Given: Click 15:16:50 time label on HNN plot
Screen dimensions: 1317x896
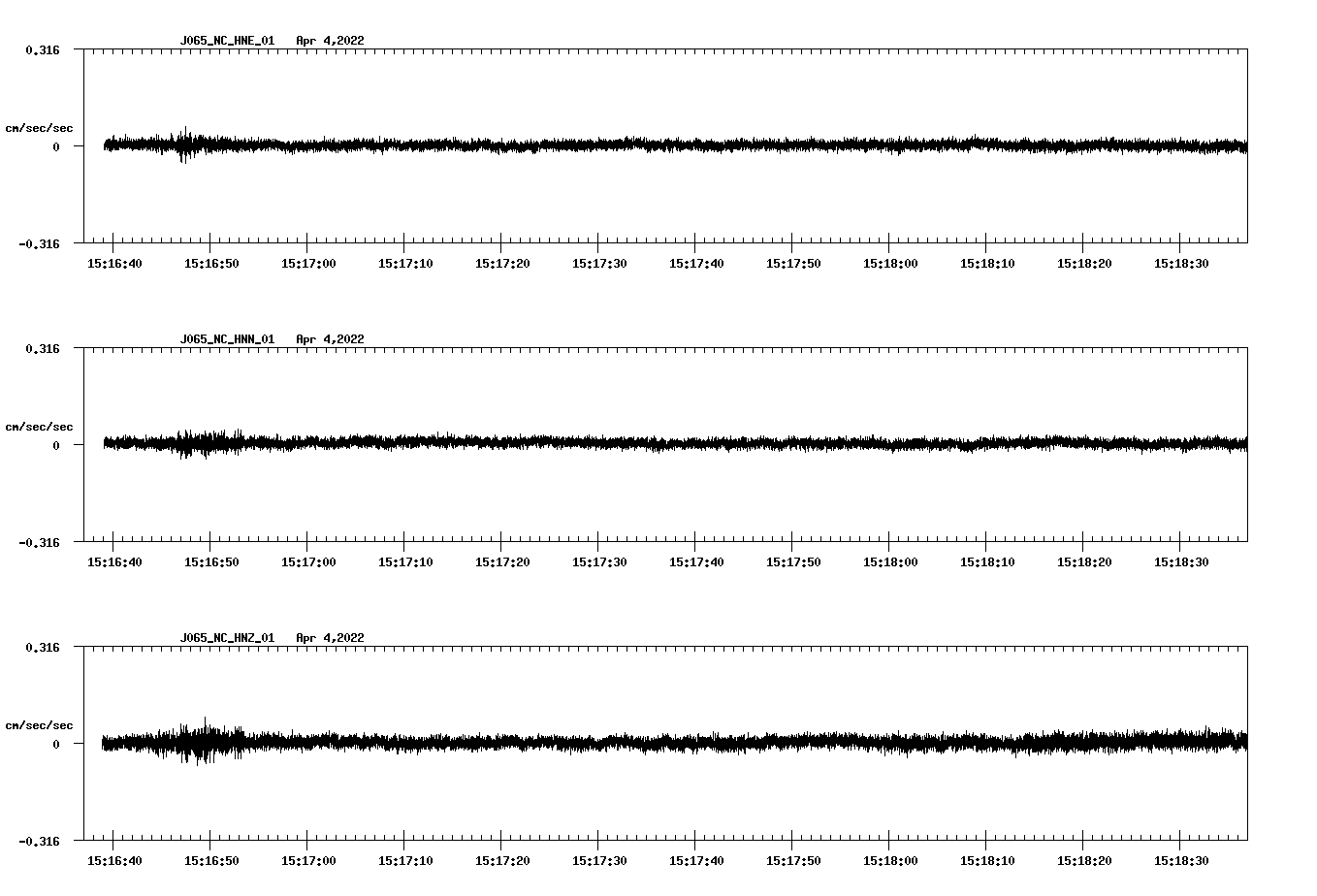Looking at the screenshot, I should point(211,561).
